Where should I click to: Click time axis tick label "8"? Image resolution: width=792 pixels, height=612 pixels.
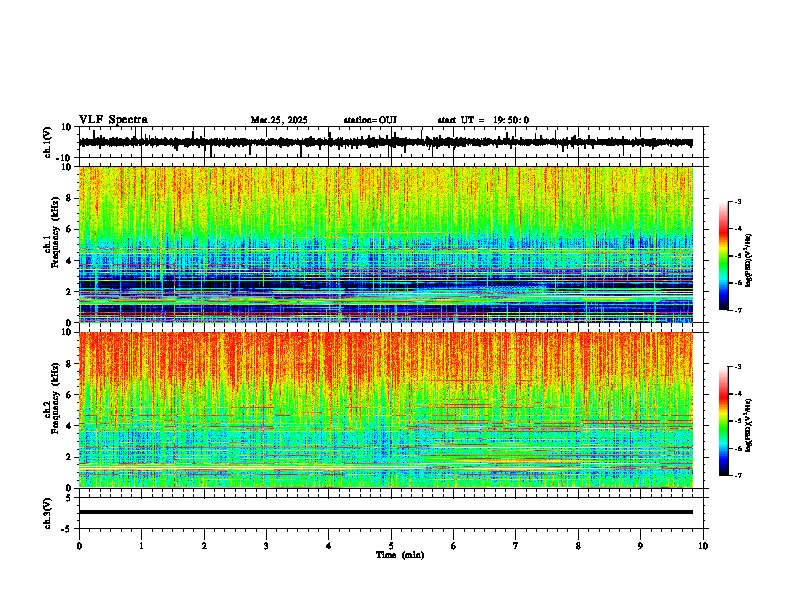(578, 545)
